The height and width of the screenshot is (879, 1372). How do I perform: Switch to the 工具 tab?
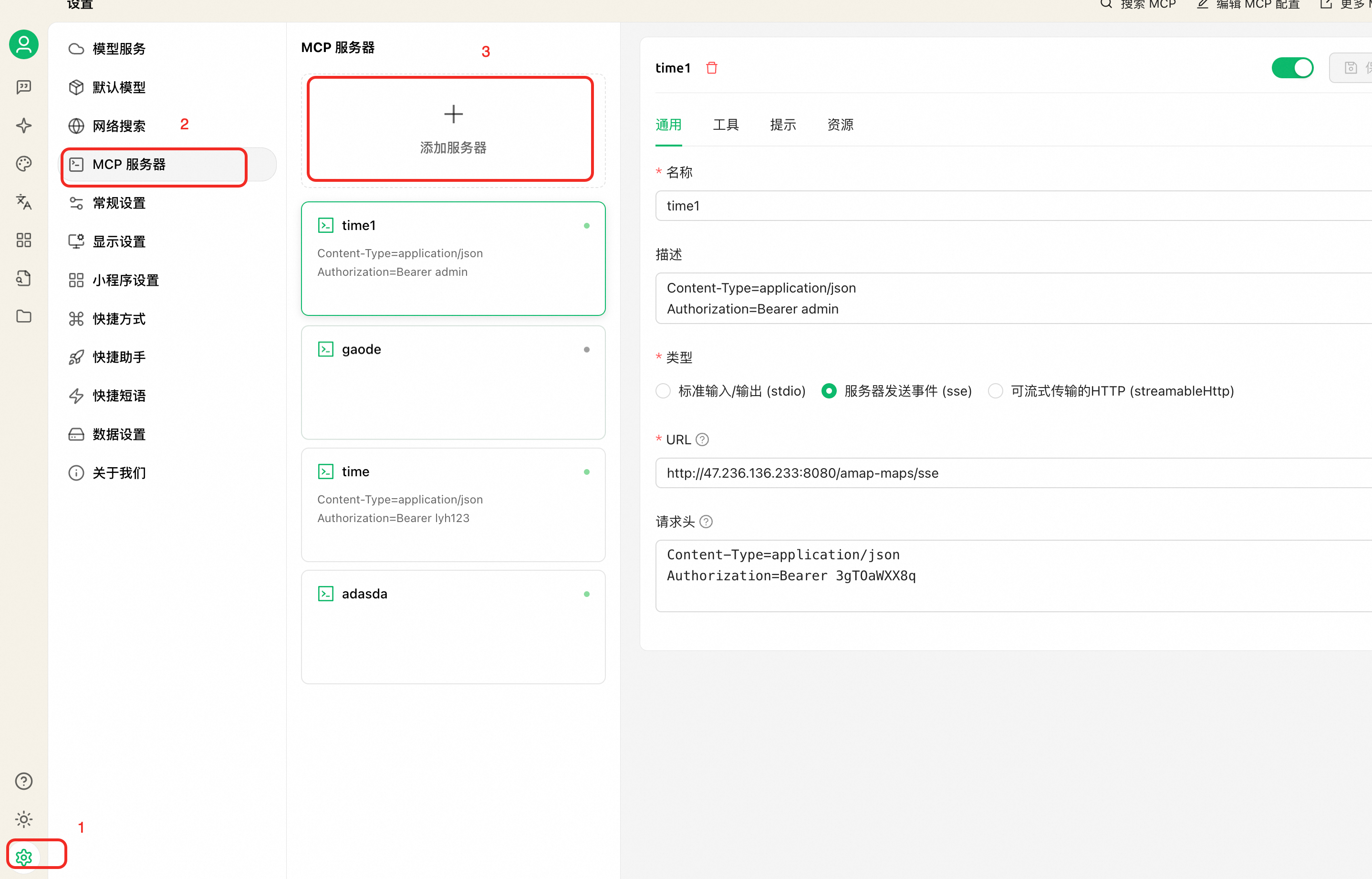click(725, 125)
